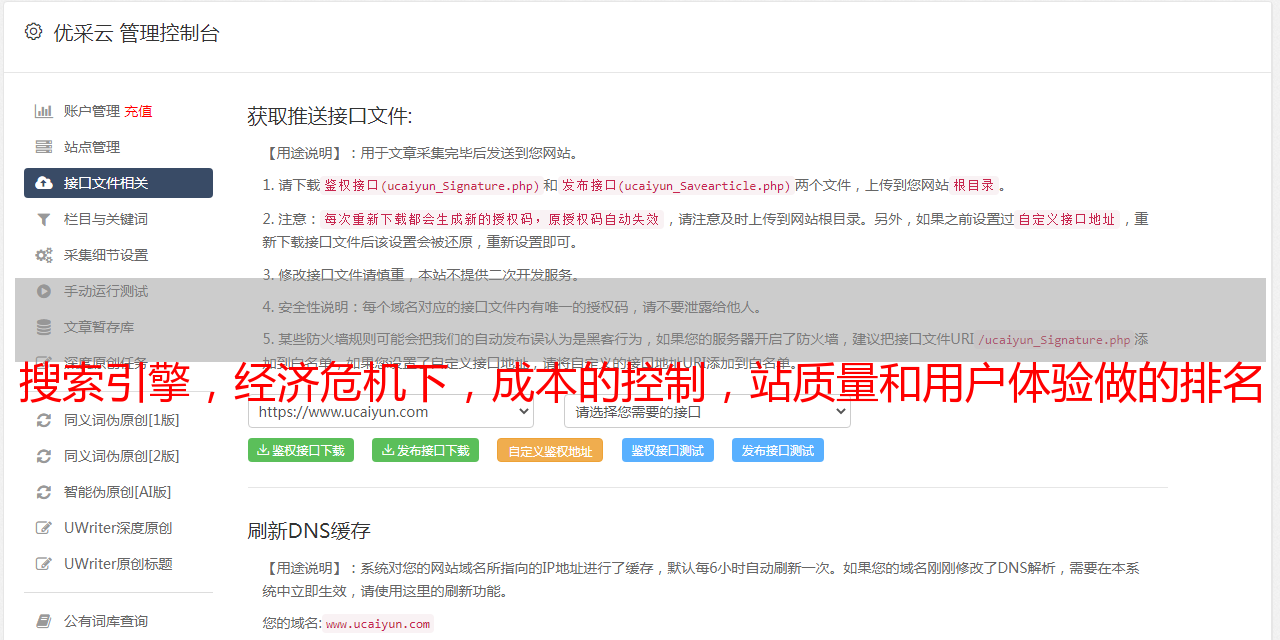Open UWriter深度原创 sidebar item
The image size is (1280, 640).
[118, 528]
